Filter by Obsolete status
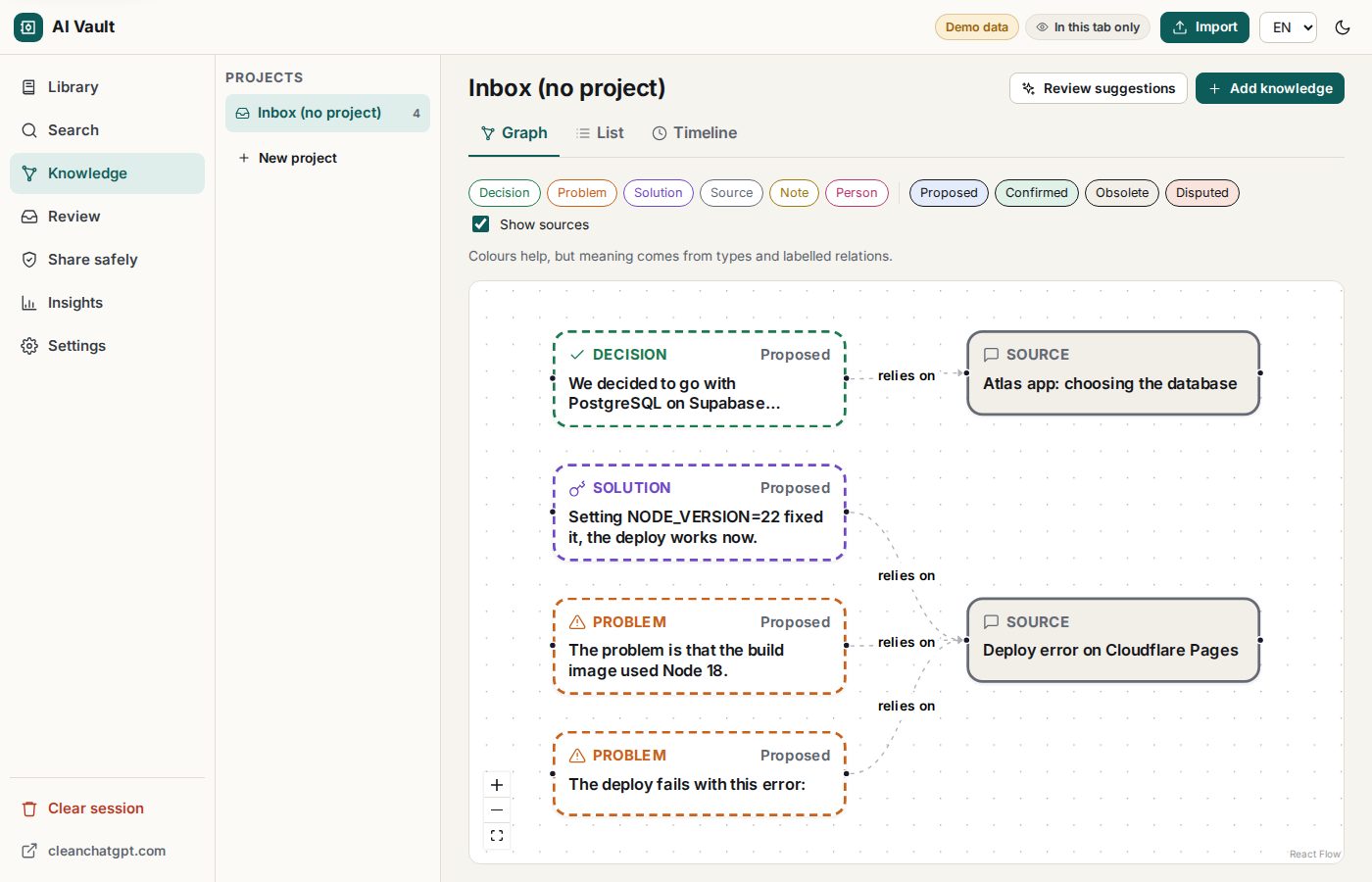The image size is (1372, 882). click(x=1122, y=193)
